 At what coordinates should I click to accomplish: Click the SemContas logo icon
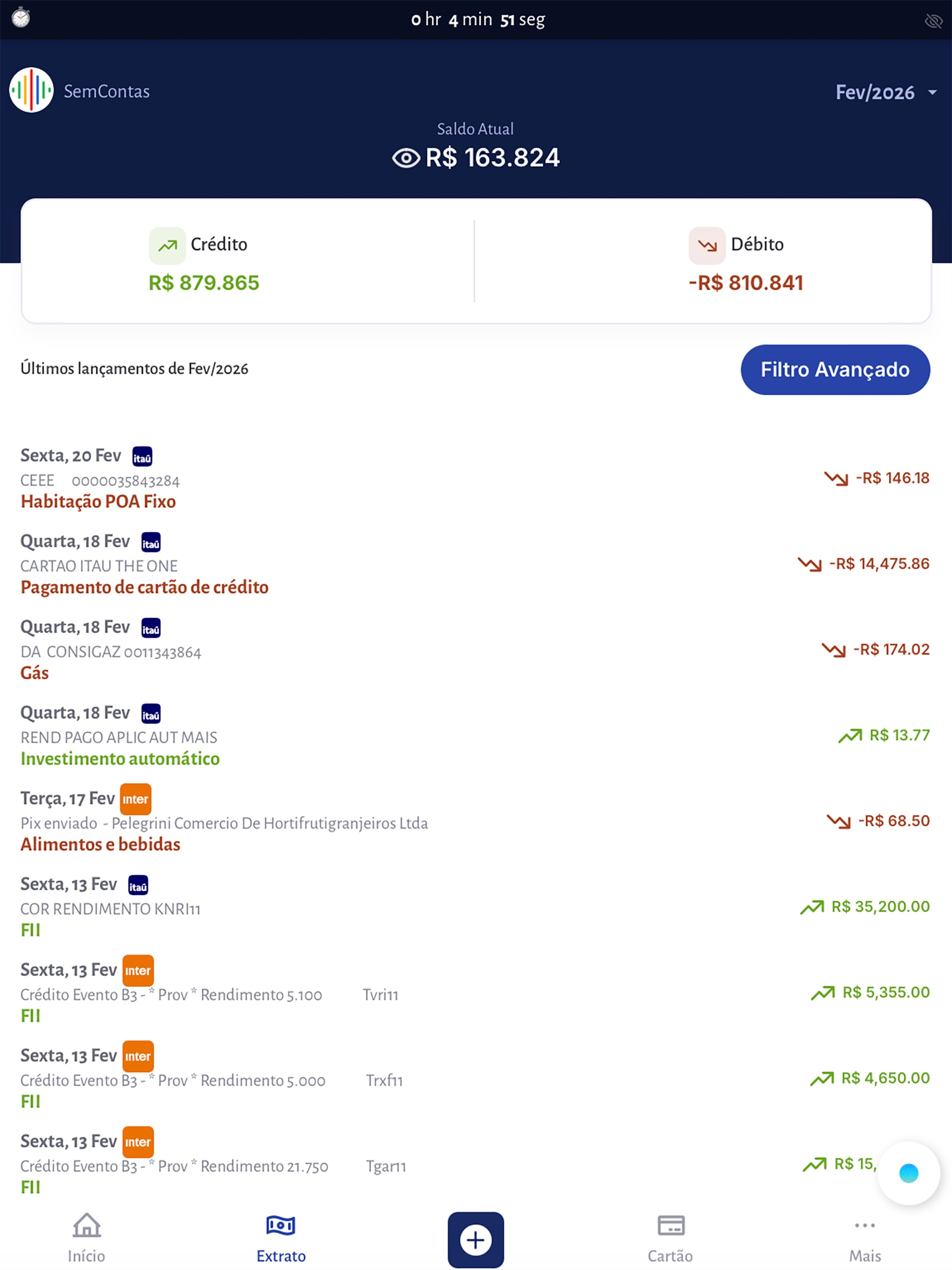31,90
